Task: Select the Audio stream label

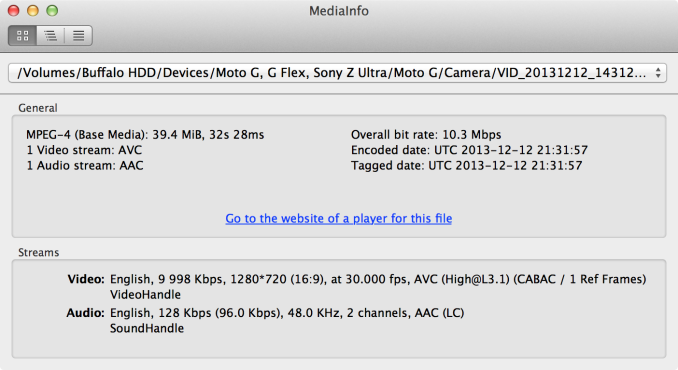Action: pyautogui.click(x=86, y=313)
